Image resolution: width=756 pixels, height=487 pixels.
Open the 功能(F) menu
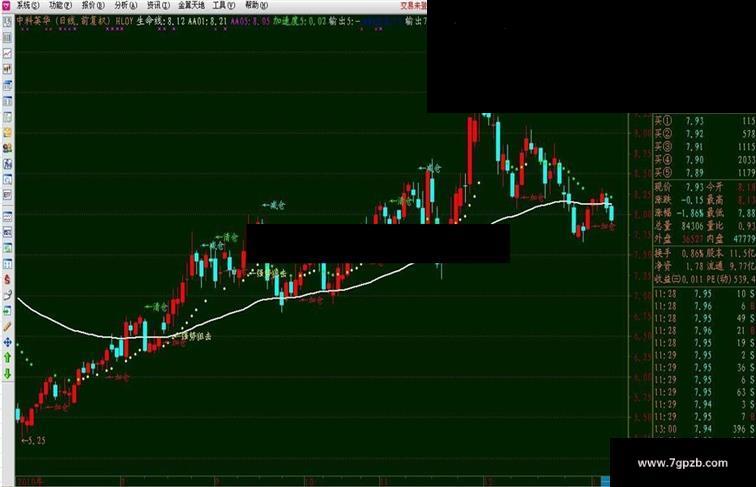pyautogui.click(x=60, y=5)
